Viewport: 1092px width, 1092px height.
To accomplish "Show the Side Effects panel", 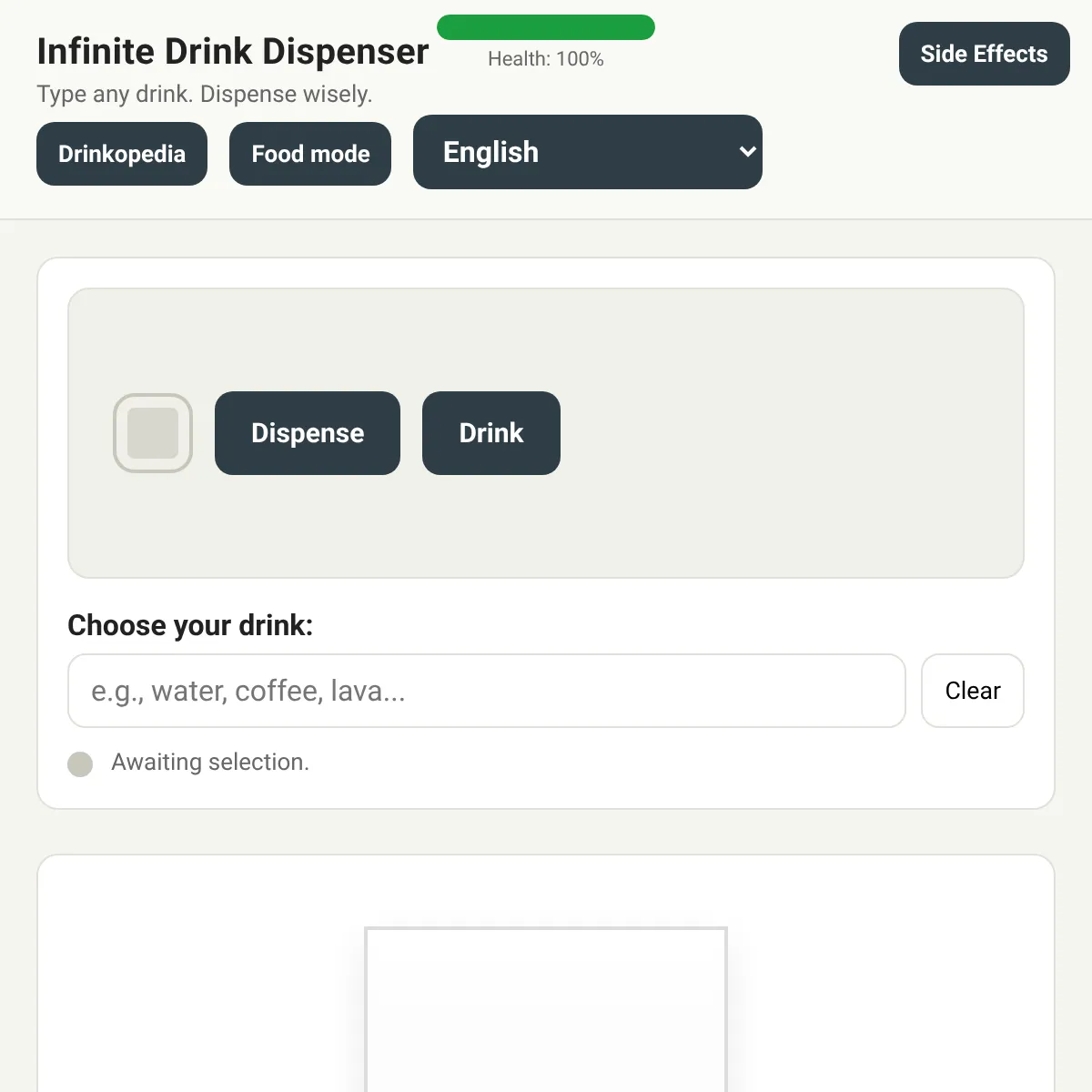I will click(985, 54).
